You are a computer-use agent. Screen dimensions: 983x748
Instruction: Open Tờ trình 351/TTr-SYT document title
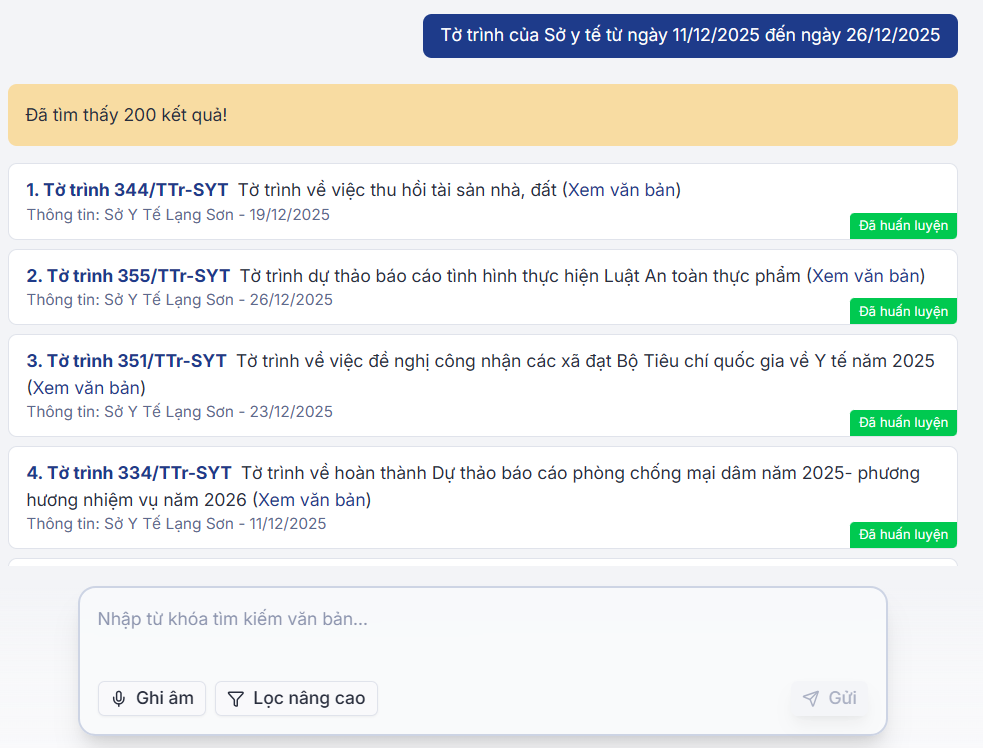click(127, 361)
